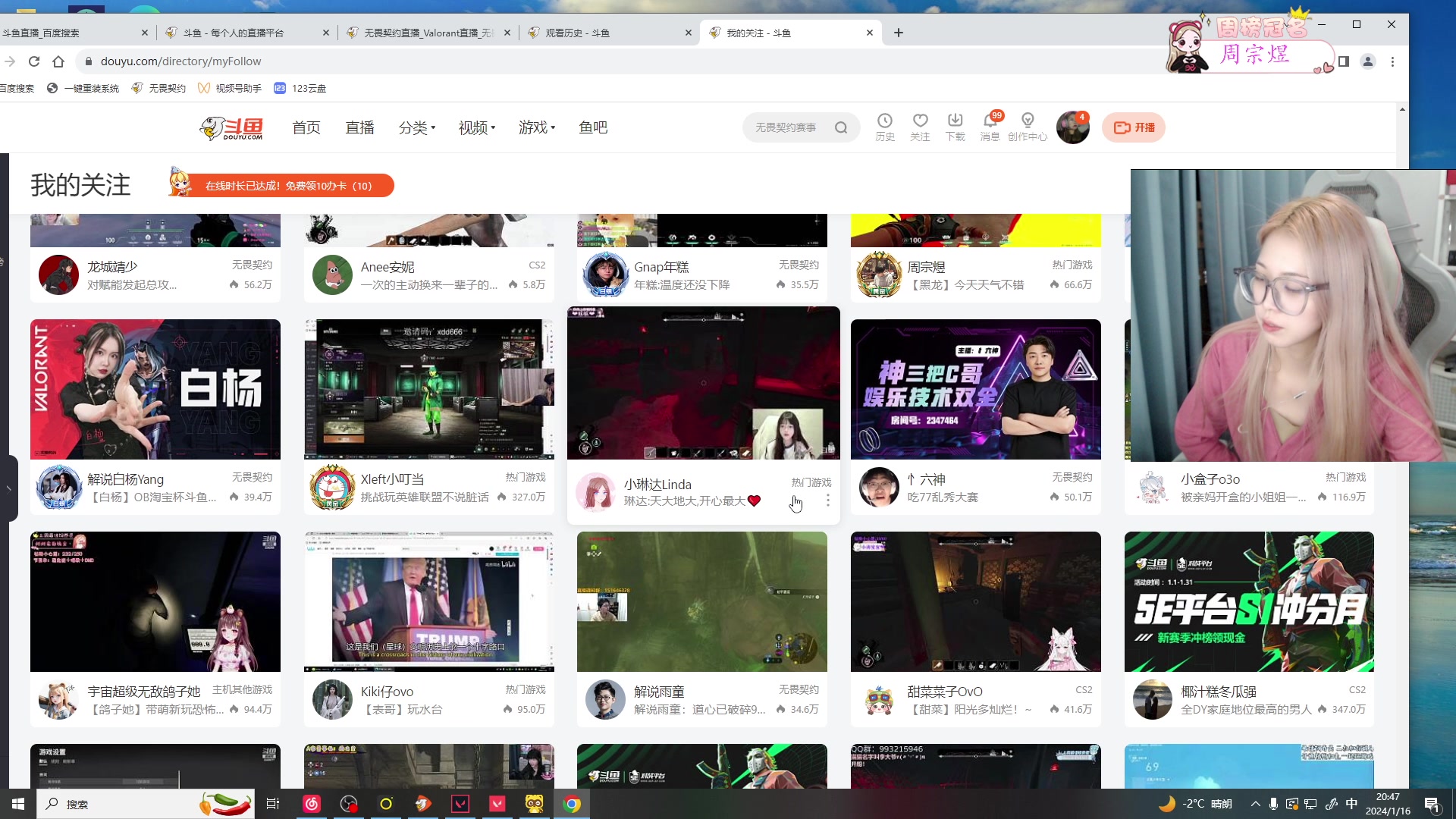Switch to 无畏契约直播 browser tab
Screen dimensions: 1456x819
[x=428, y=33]
